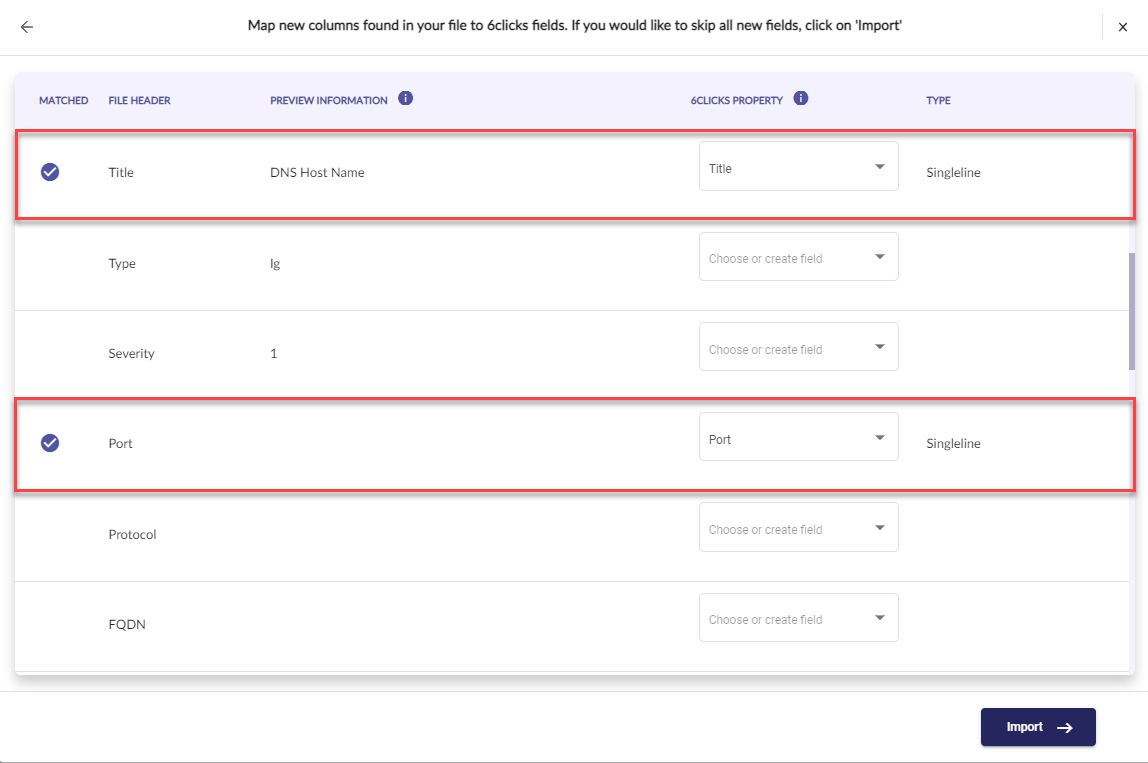Open the property dropdown for Protocol row
1148x763 pixels.
click(799, 527)
